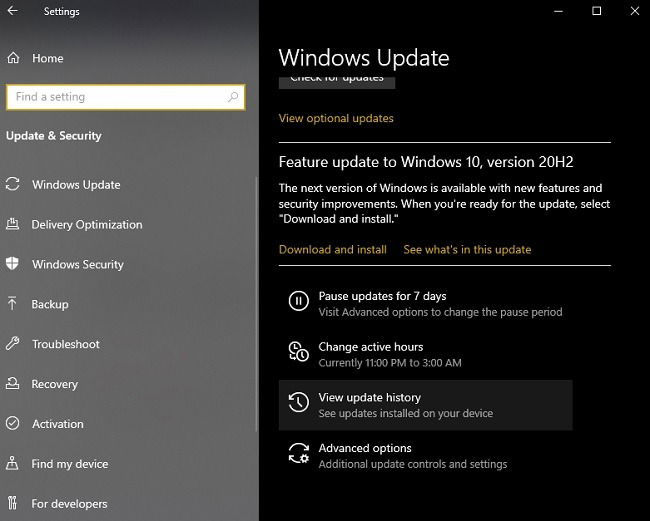Click the Backup upload arrow icon
The image size is (650, 521).
(x=12, y=303)
